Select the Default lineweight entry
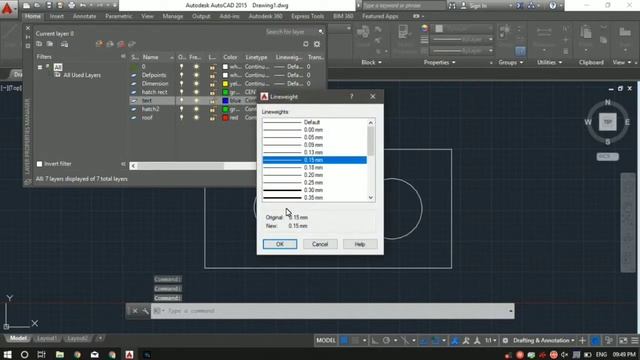The width and height of the screenshot is (640, 360). [x=315, y=122]
